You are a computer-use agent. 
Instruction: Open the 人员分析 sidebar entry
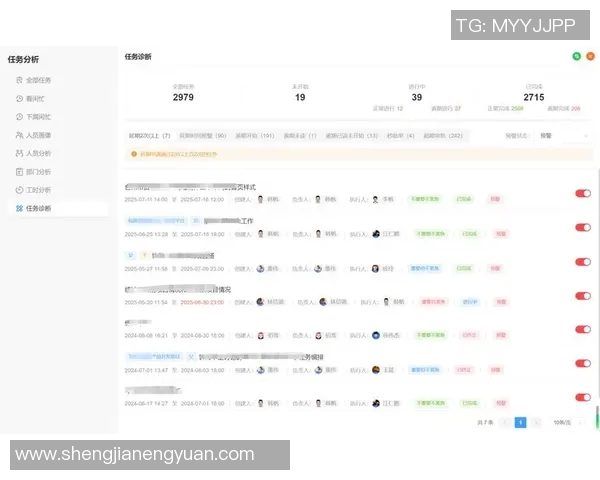38,153
